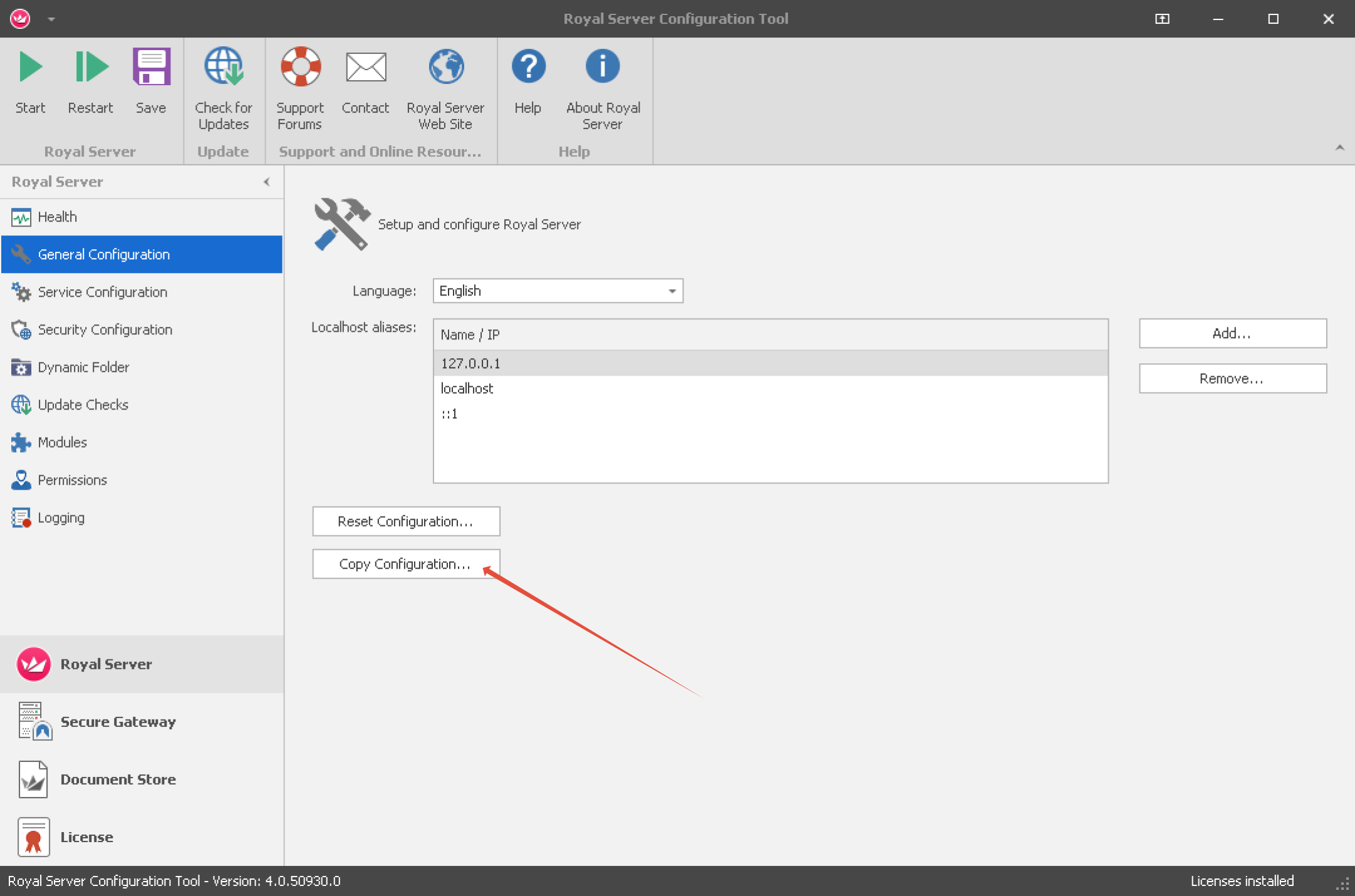Open quick access toolbar dropdown arrow
This screenshot has width=1355, height=896.
(52, 19)
